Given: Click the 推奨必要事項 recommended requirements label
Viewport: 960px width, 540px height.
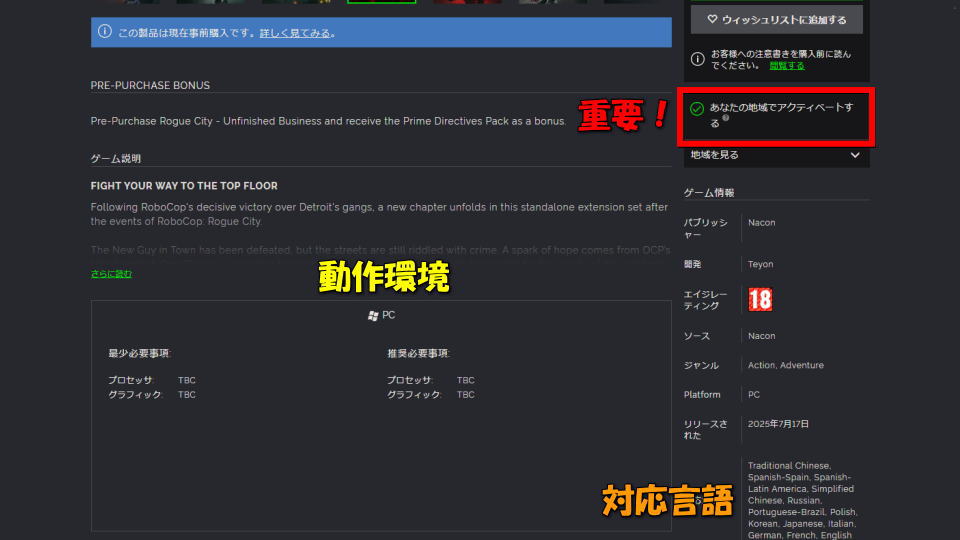Looking at the screenshot, I should coord(418,353).
